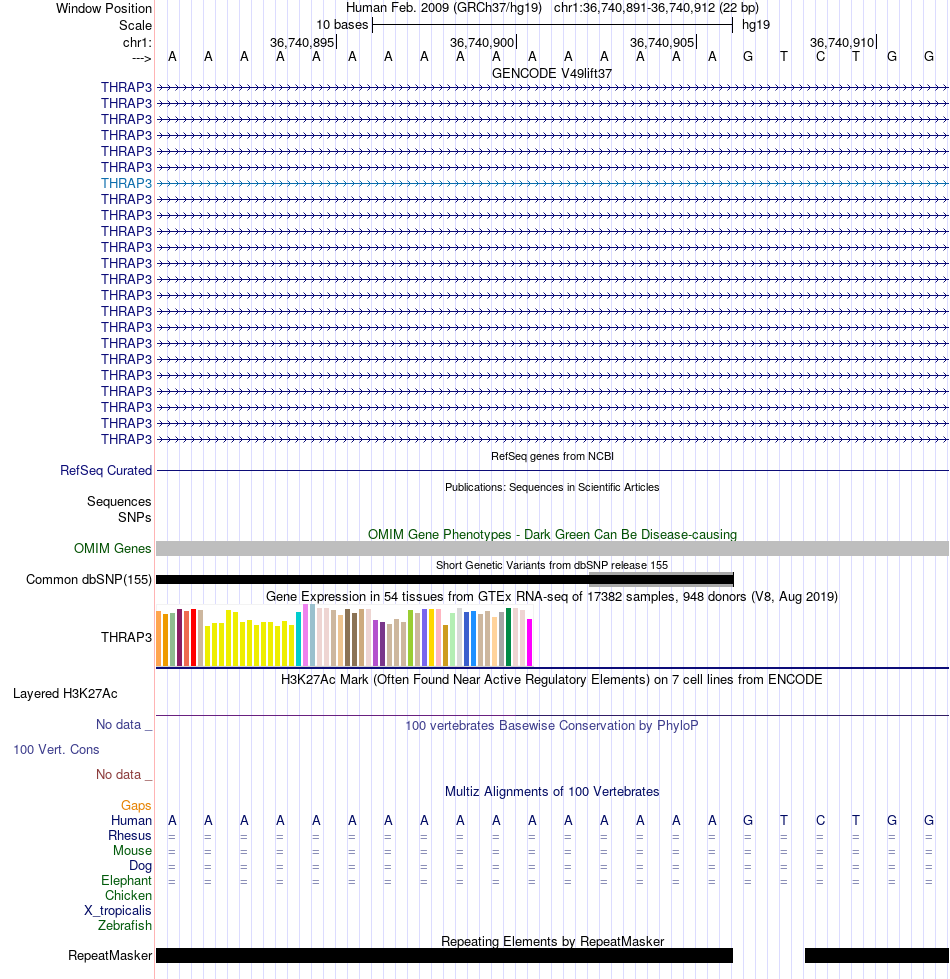Select the Zebrafish species label
Viewport: 950px width, 979px height.
tap(125, 925)
